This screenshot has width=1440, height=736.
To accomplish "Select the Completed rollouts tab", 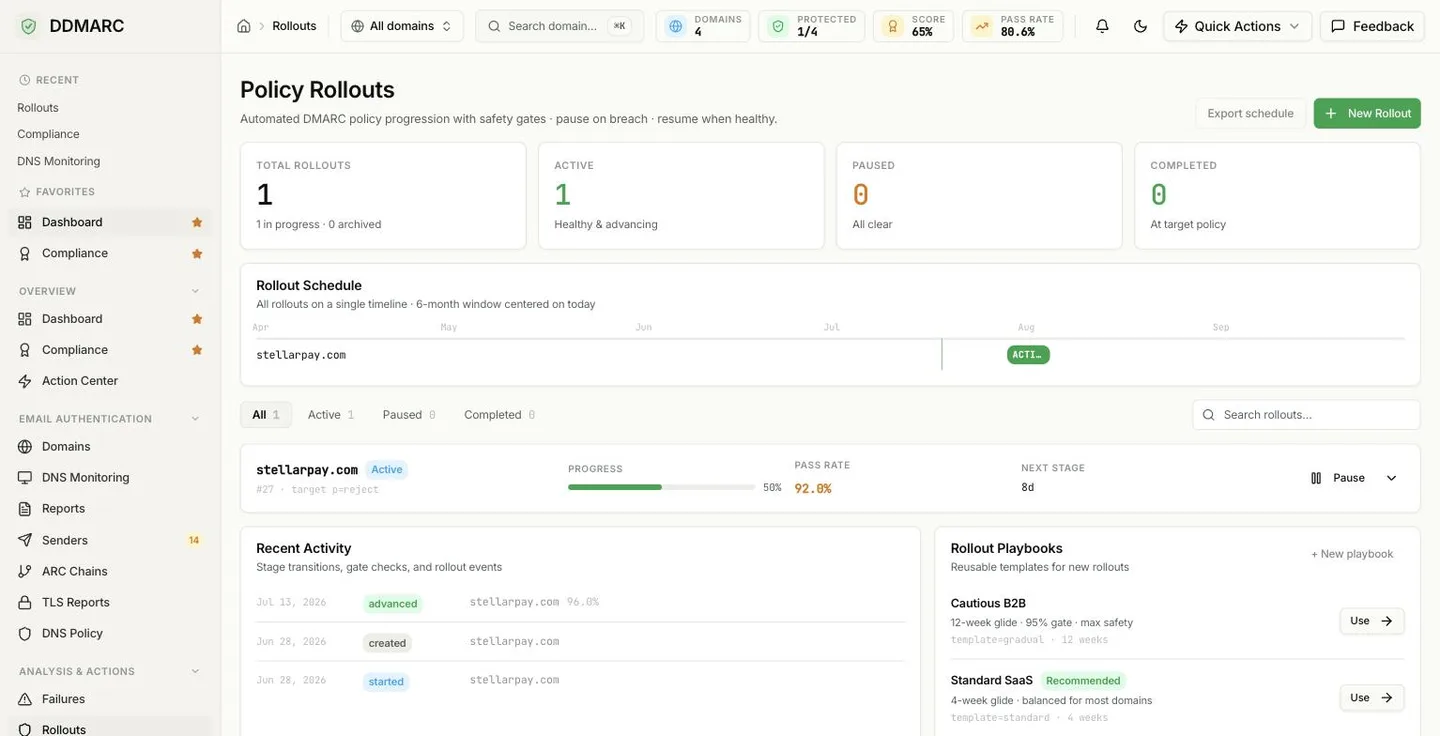I will coord(499,415).
